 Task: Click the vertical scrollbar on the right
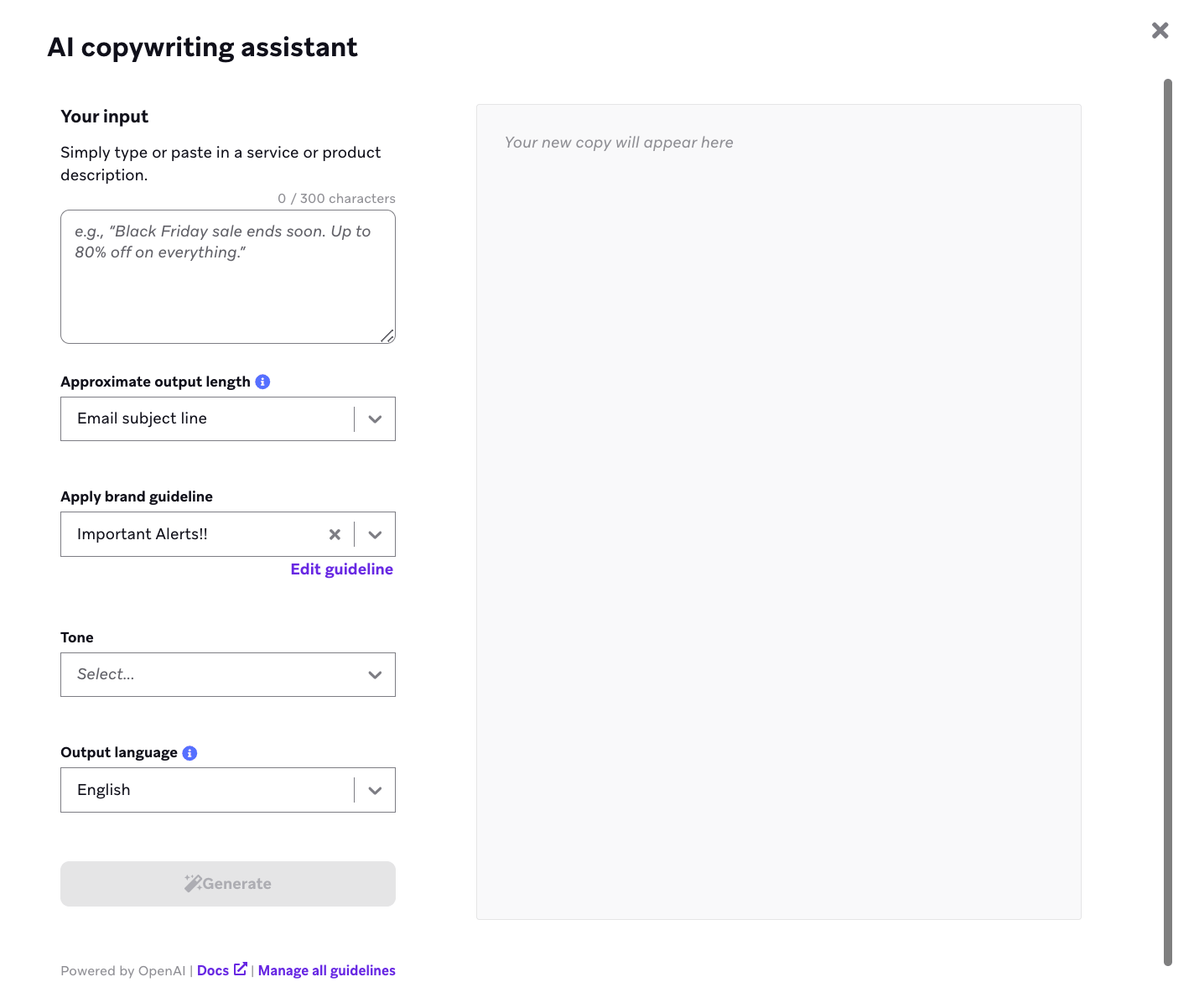1168,522
